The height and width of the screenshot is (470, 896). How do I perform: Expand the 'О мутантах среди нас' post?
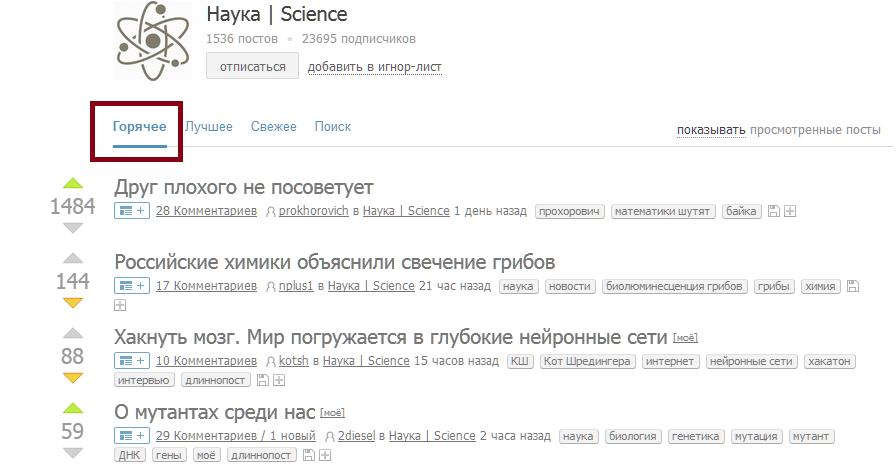point(132,436)
